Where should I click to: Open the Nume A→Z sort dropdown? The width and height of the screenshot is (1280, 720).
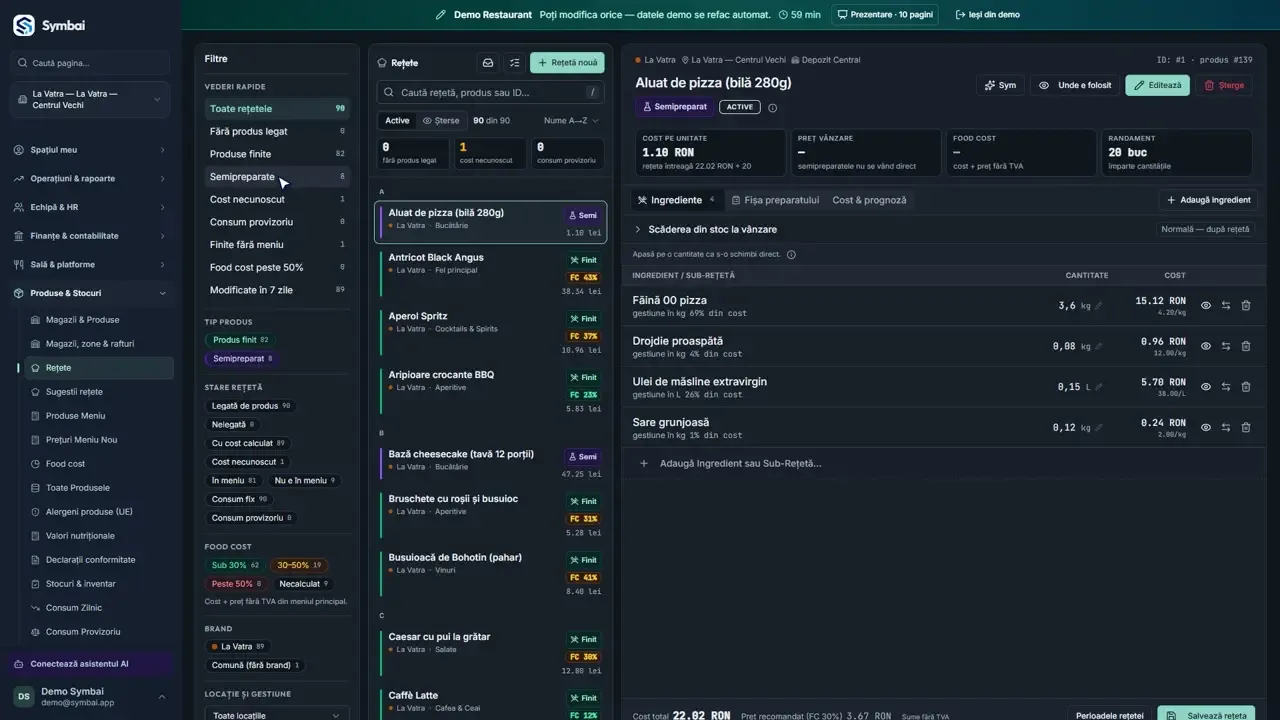(x=572, y=121)
